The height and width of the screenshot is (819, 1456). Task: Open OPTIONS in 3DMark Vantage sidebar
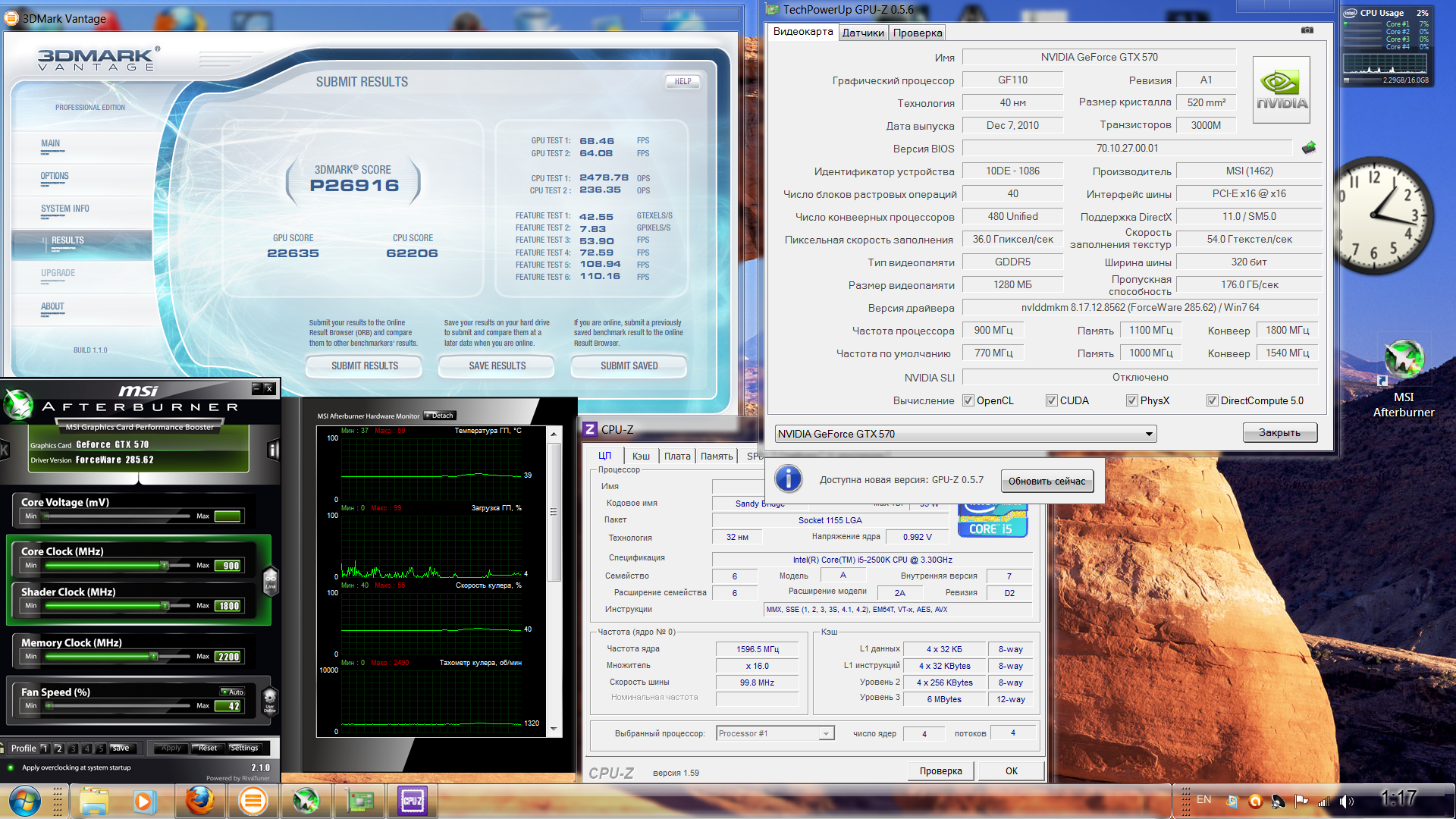coord(55,176)
